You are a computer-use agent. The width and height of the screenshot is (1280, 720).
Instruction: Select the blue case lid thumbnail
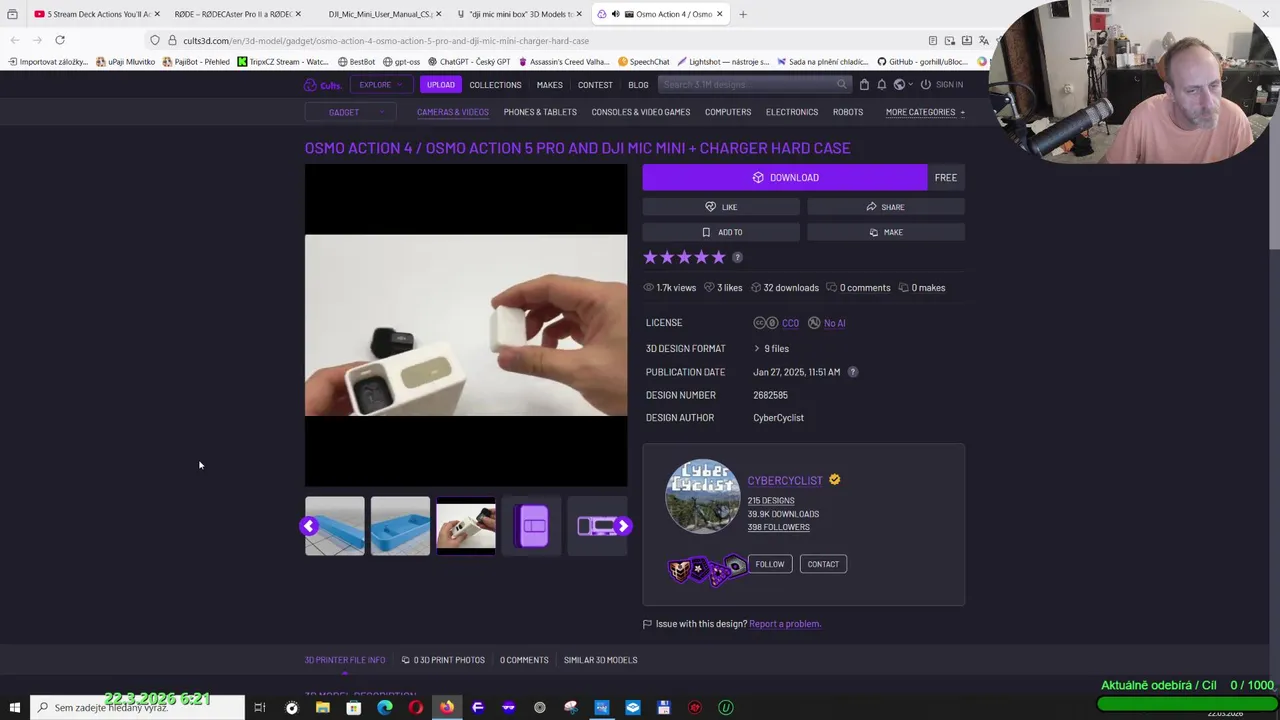(335, 526)
